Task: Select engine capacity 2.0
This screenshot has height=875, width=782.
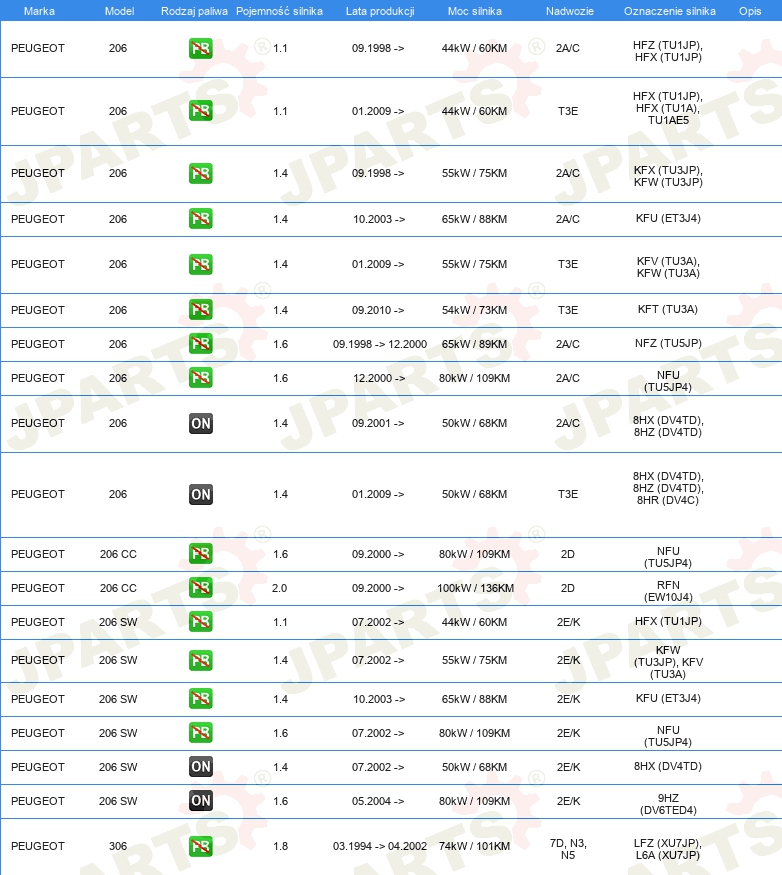Action: coord(279,588)
